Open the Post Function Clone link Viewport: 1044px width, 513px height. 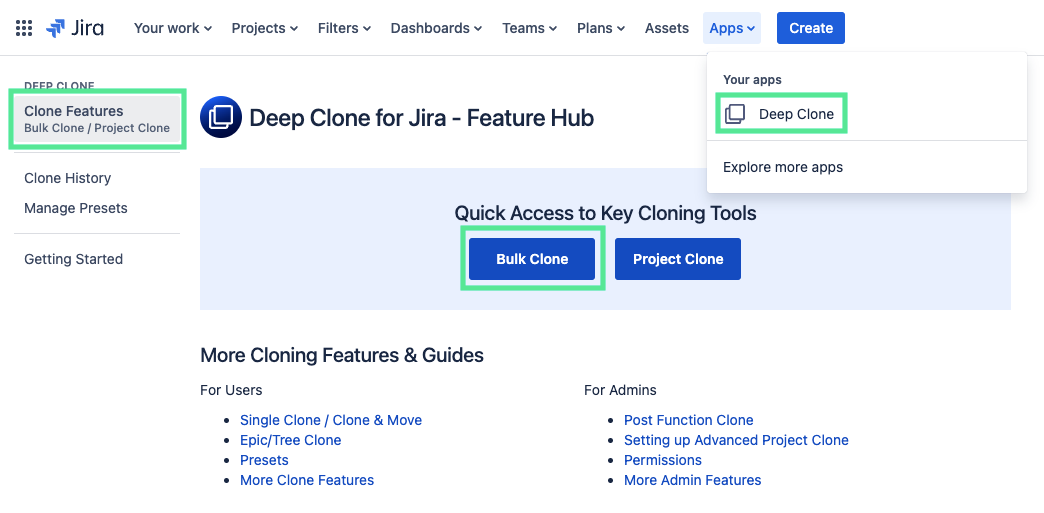pyautogui.click(x=688, y=420)
